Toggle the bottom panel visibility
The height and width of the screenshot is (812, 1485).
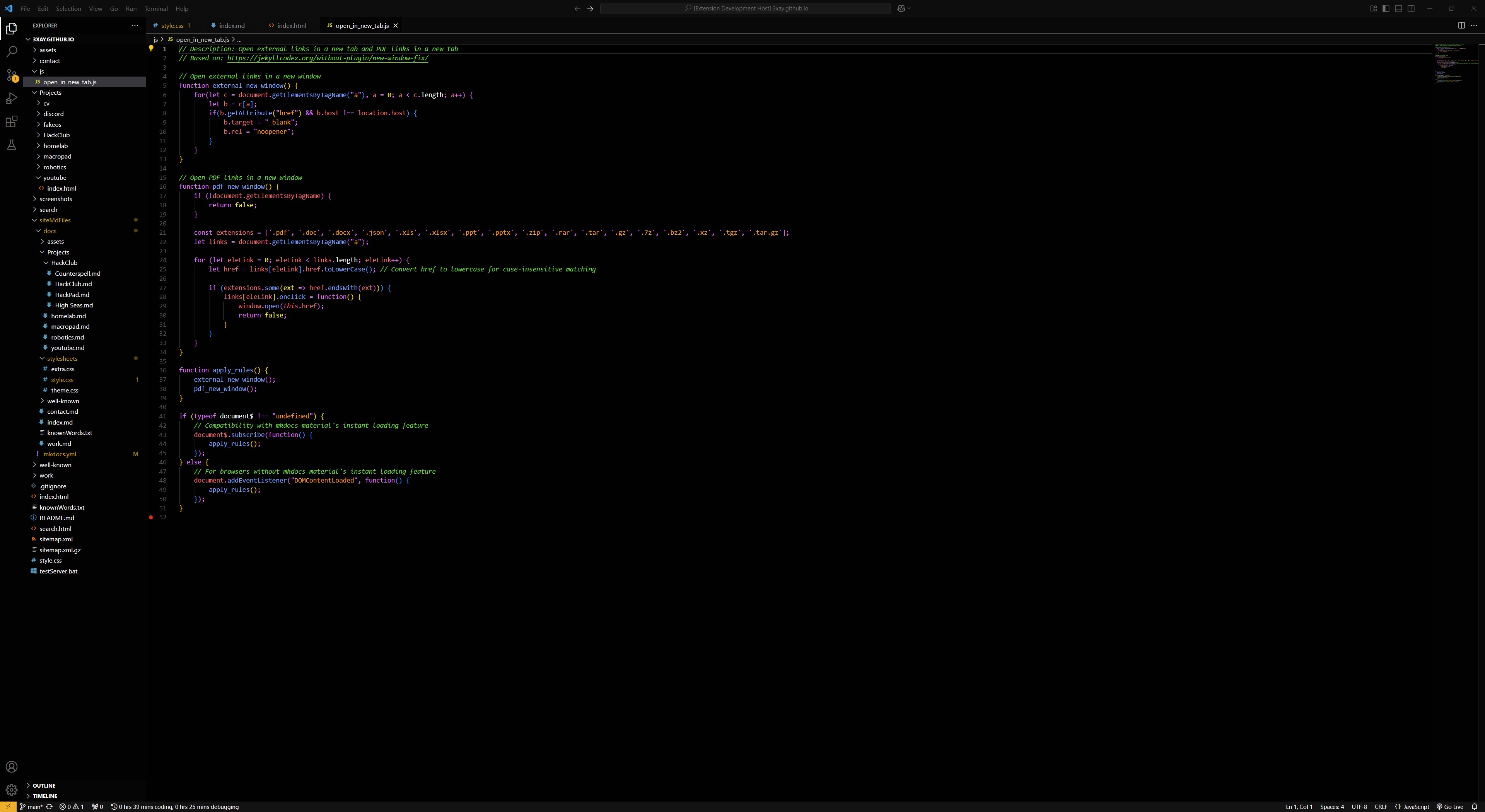(x=1398, y=9)
